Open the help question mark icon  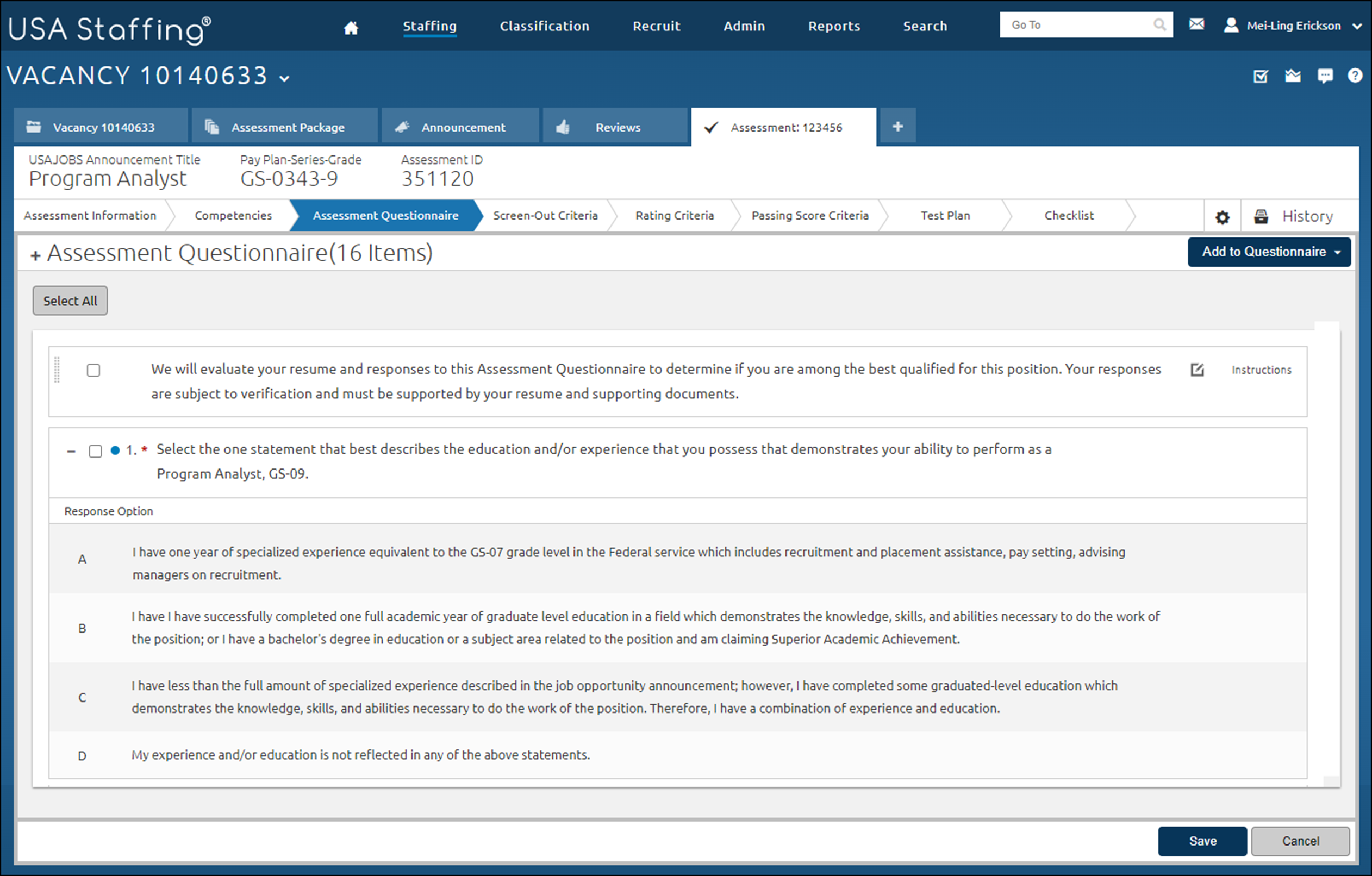click(1355, 75)
